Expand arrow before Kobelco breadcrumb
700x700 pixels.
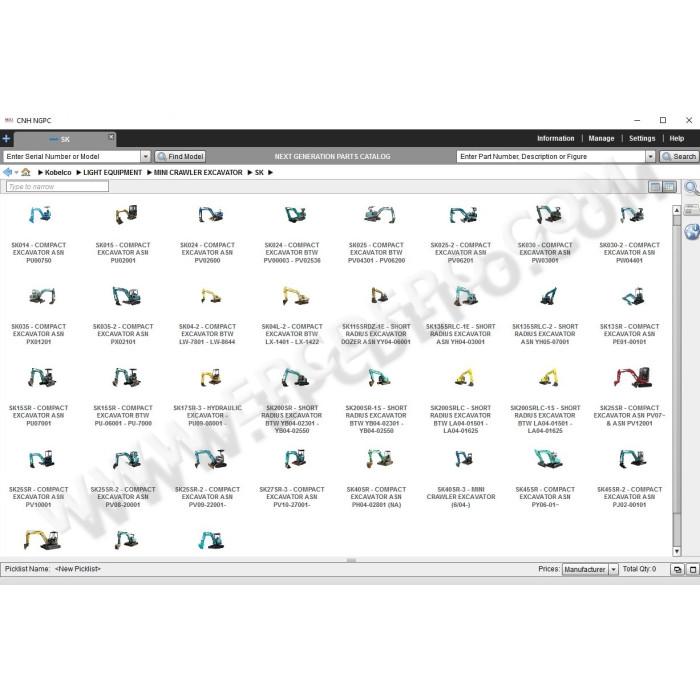[x=41, y=172]
